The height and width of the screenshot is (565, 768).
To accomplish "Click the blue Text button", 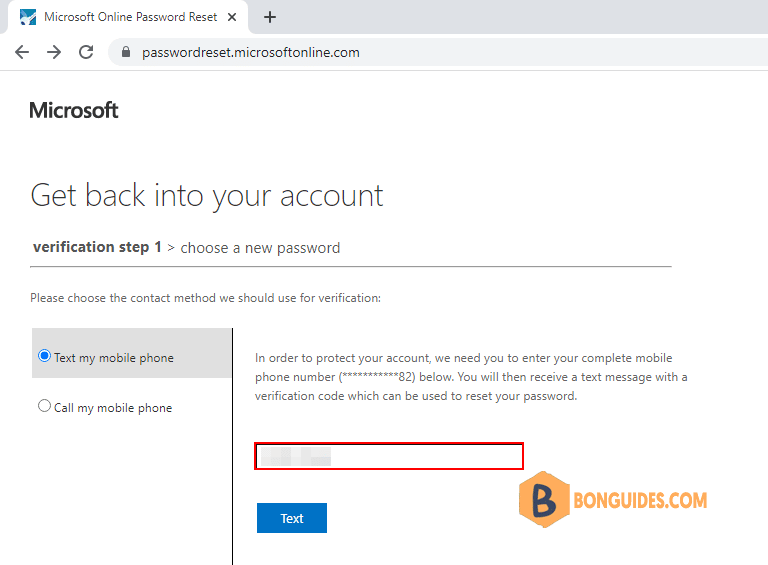I will (292, 518).
